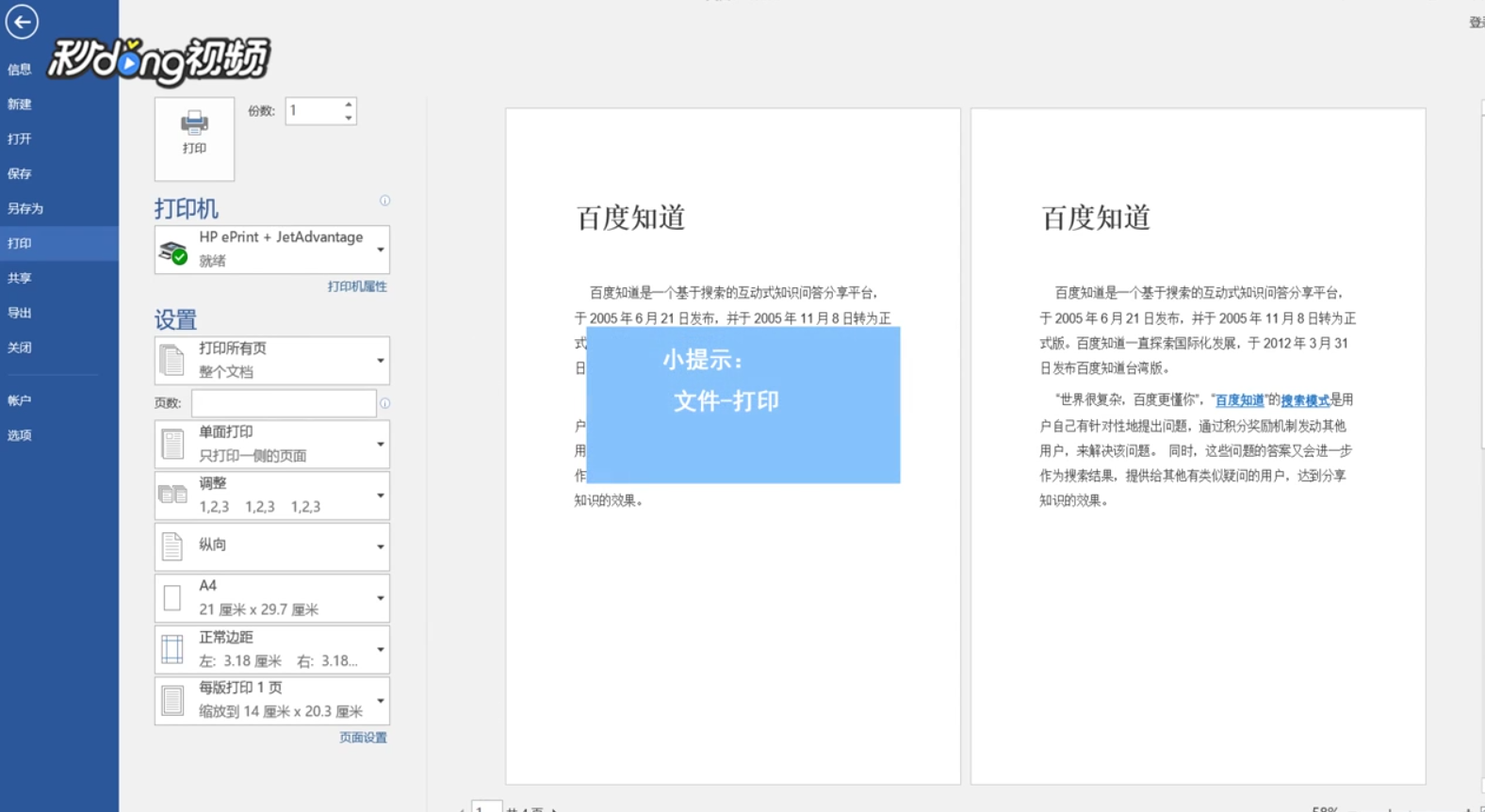Click the 搜索模式 hyperlink in the right preview
The height and width of the screenshot is (812, 1485).
(1305, 400)
